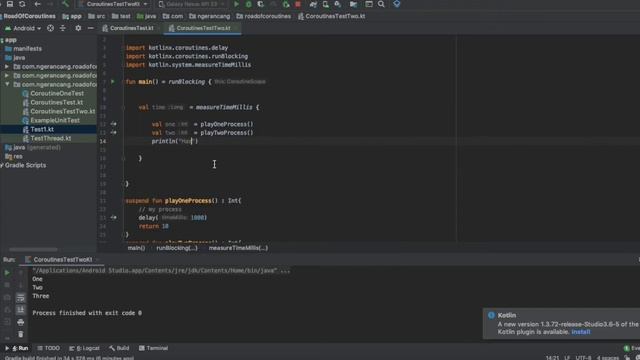Click the blue icon at toolbar's far right
Viewport: 640px width, 360px height.
(x=397, y=4)
